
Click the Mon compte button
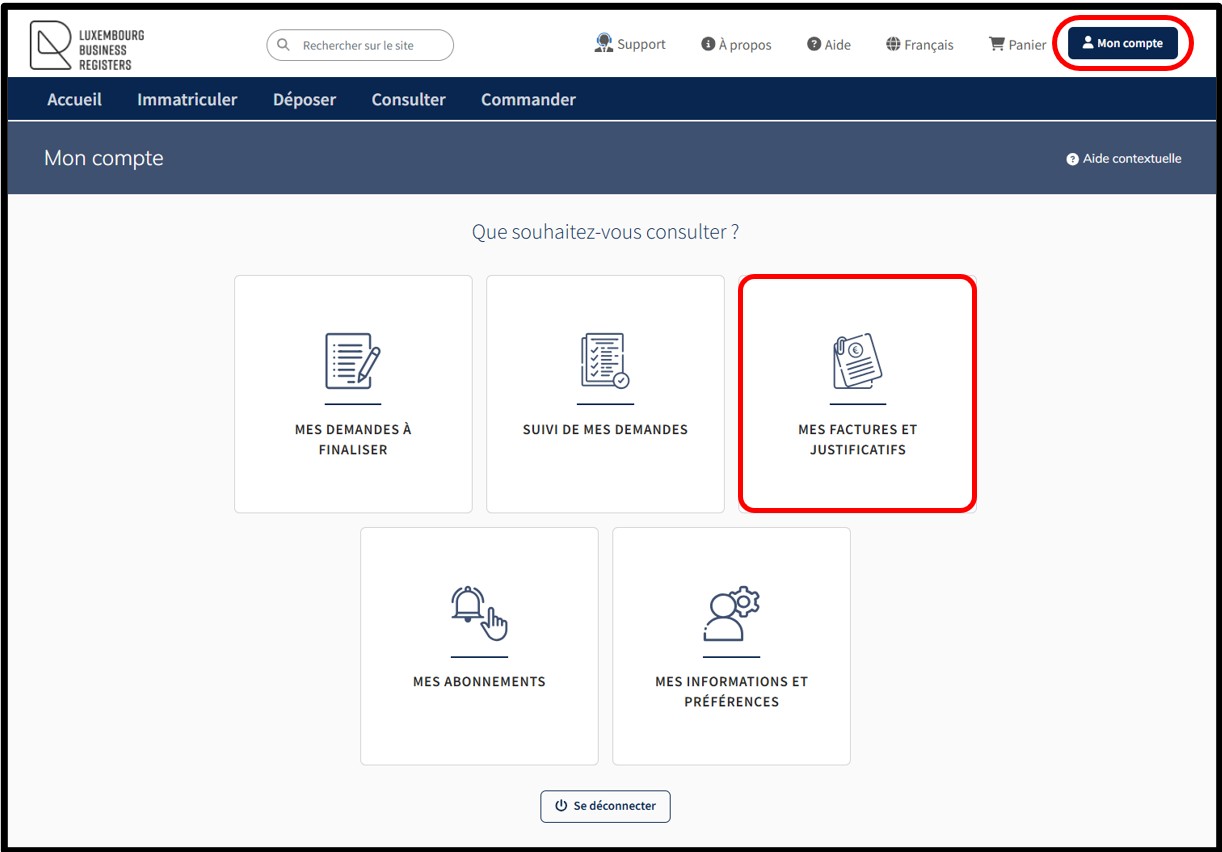(x=1122, y=43)
